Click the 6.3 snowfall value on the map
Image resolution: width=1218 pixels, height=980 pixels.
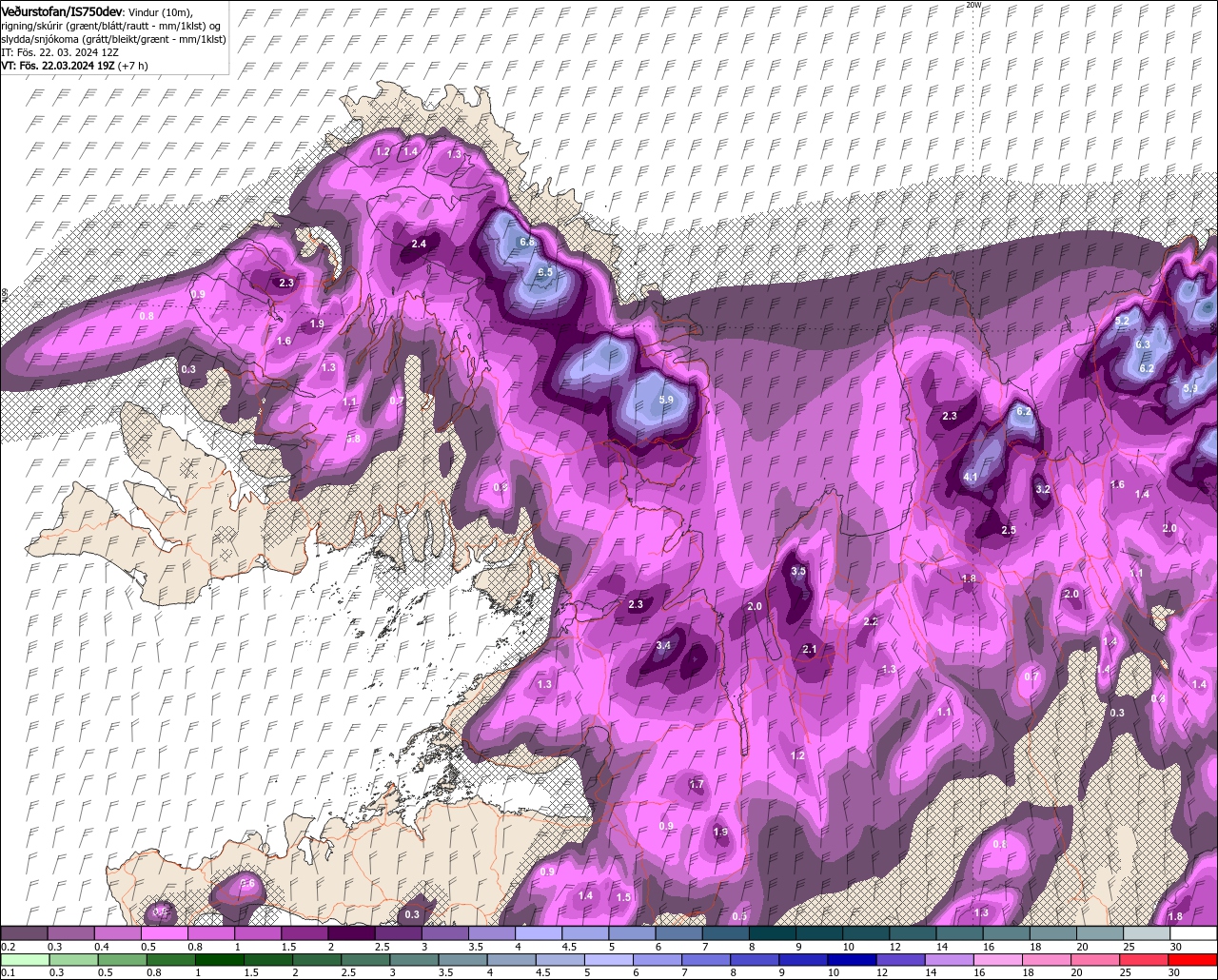[1144, 344]
